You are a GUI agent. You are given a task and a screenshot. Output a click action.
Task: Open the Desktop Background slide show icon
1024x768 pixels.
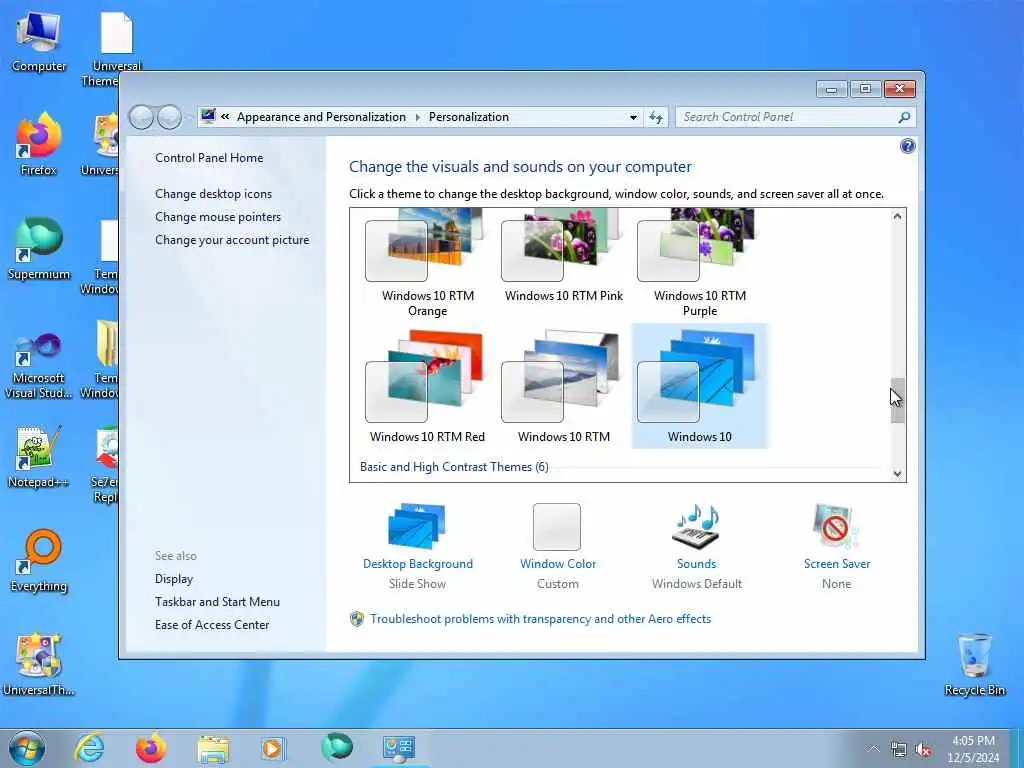click(x=417, y=526)
